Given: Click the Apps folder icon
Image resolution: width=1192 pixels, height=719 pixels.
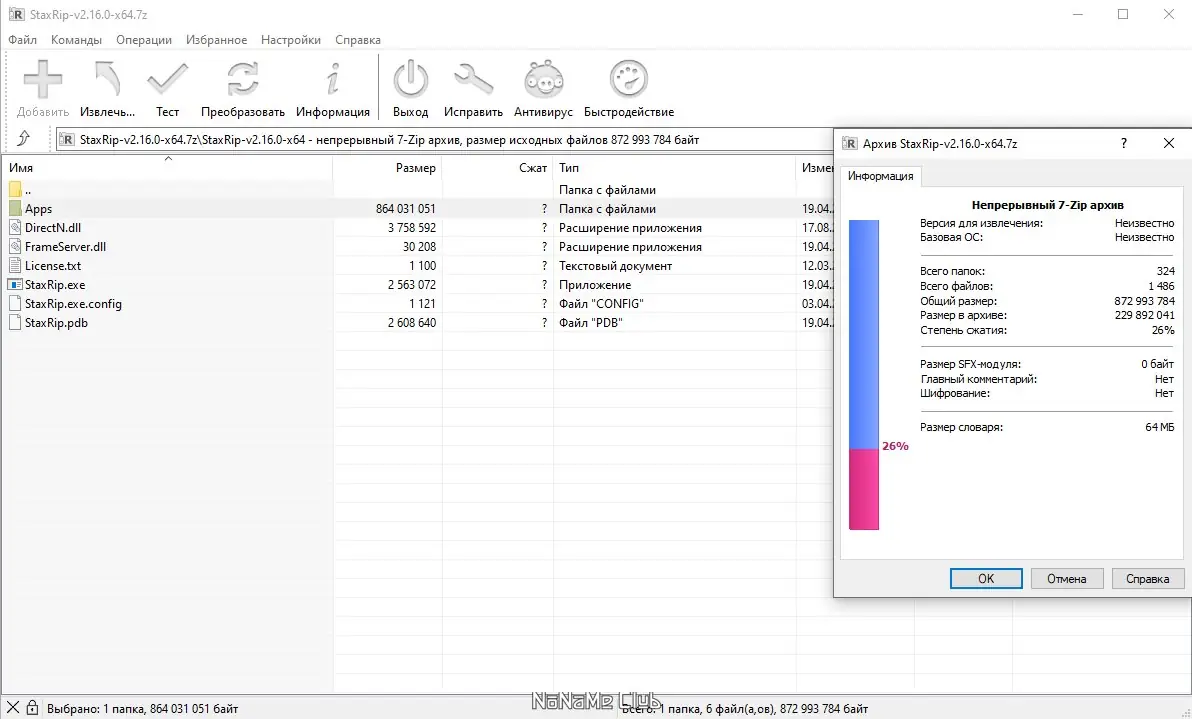Looking at the screenshot, I should pyautogui.click(x=15, y=208).
